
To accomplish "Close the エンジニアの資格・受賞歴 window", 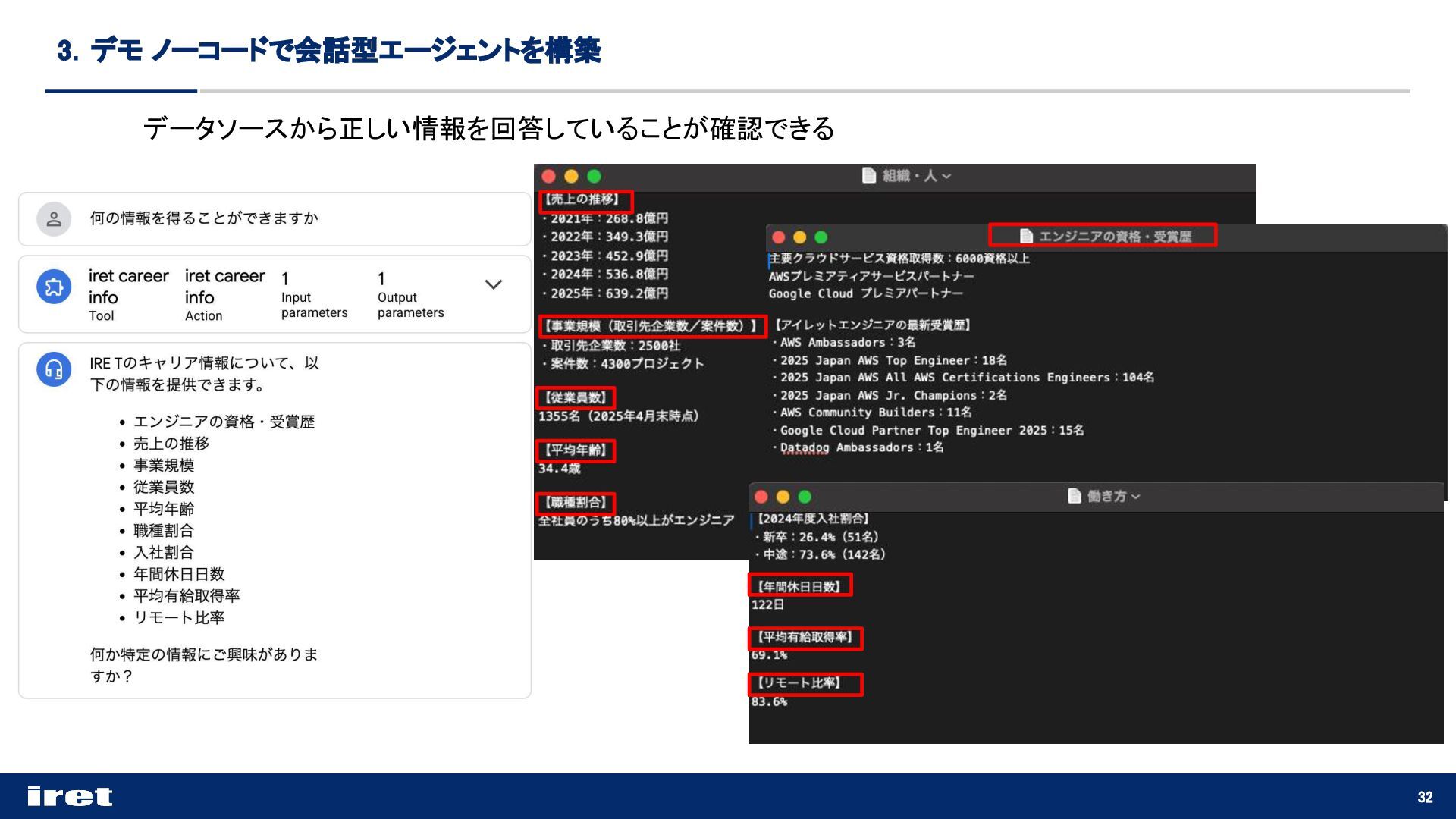I will [778, 237].
